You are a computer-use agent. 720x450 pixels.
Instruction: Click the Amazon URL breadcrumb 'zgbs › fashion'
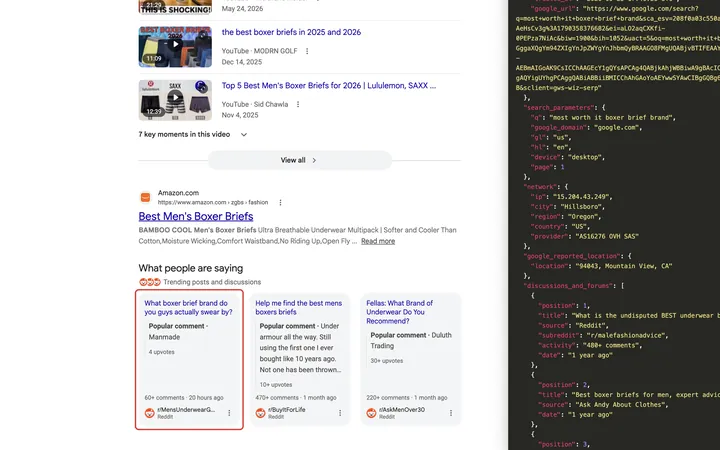(251, 202)
